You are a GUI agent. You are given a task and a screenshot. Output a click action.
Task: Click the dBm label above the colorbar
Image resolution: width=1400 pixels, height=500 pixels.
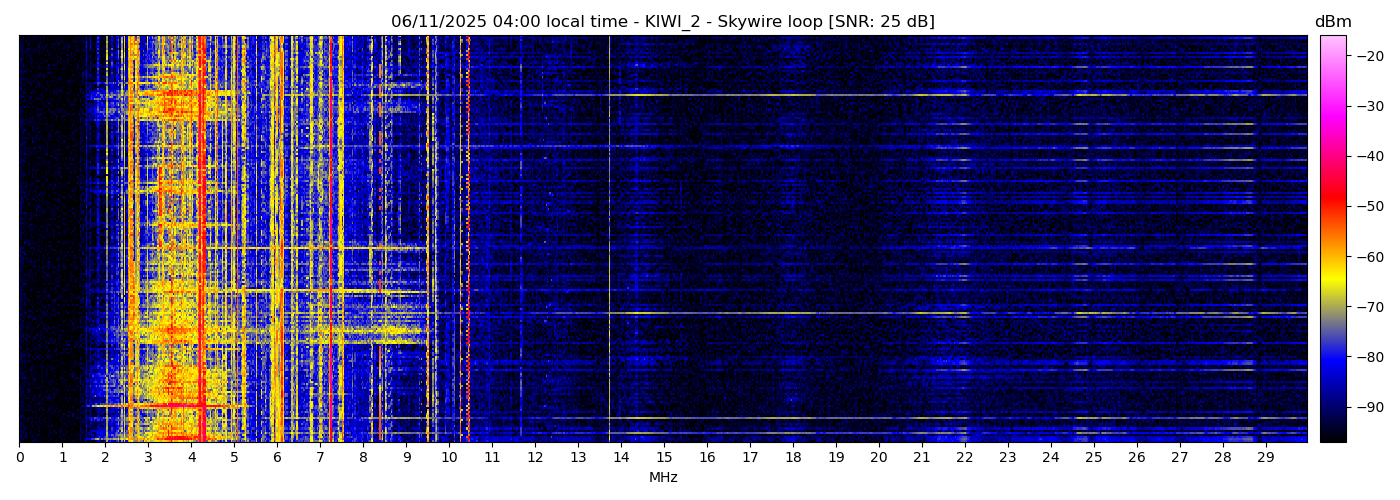(1332, 22)
